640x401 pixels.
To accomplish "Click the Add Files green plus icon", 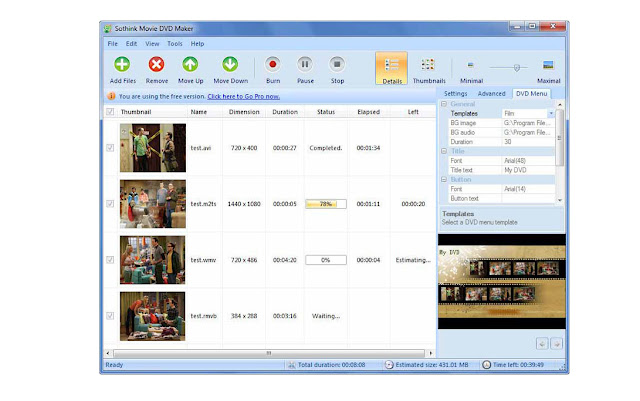I will click(122, 65).
